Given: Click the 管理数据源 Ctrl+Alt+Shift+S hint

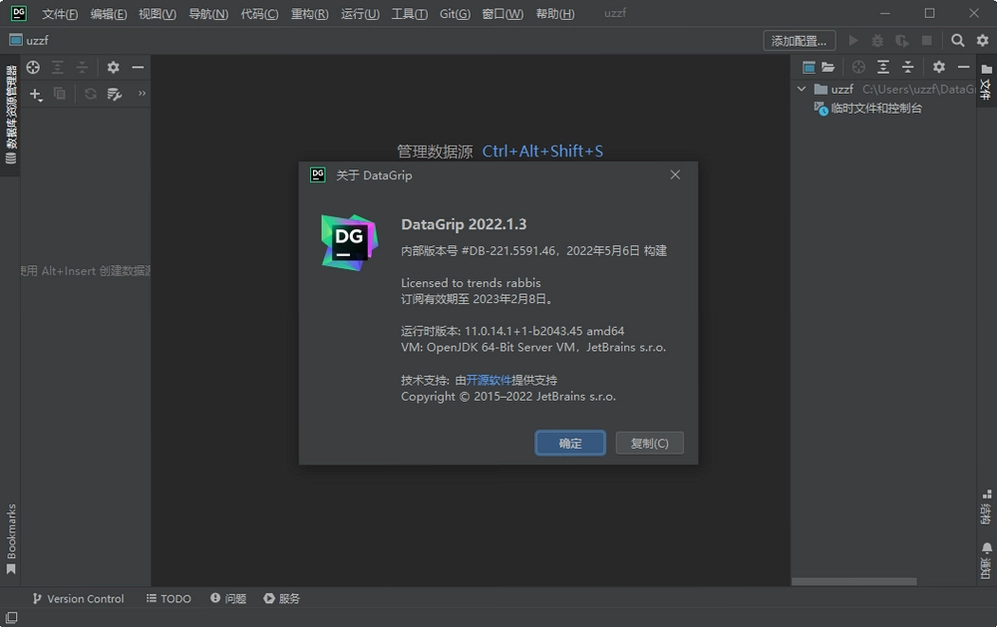Looking at the screenshot, I should coord(500,151).
